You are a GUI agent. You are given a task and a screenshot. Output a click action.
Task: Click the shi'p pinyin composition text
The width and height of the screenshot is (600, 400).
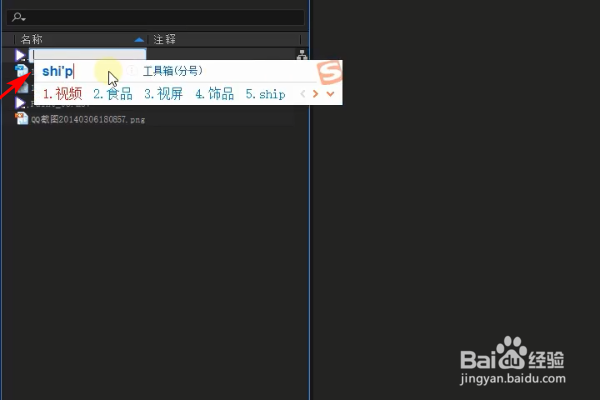(x=57, y=71)
